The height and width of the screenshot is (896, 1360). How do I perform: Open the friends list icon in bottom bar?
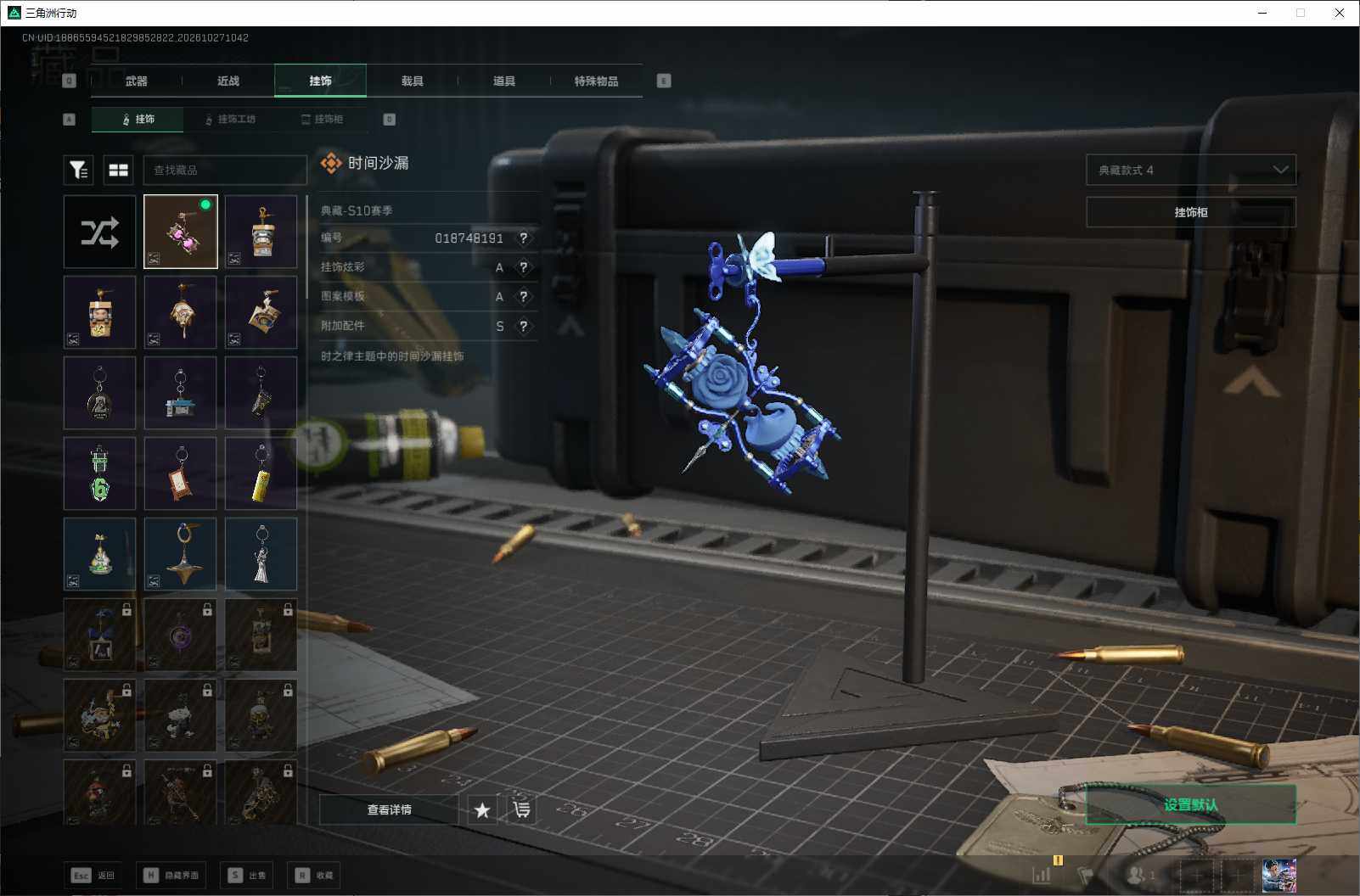click(1139, 875)
